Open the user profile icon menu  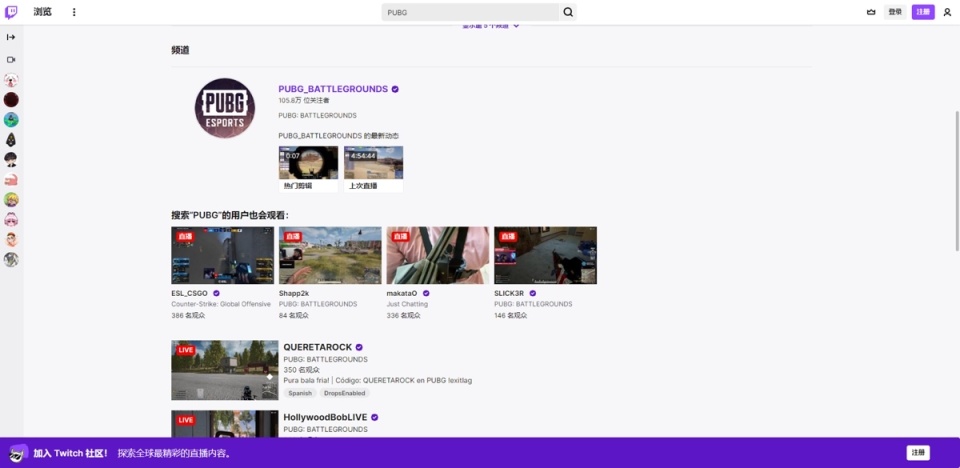click(x=947, y=12)
